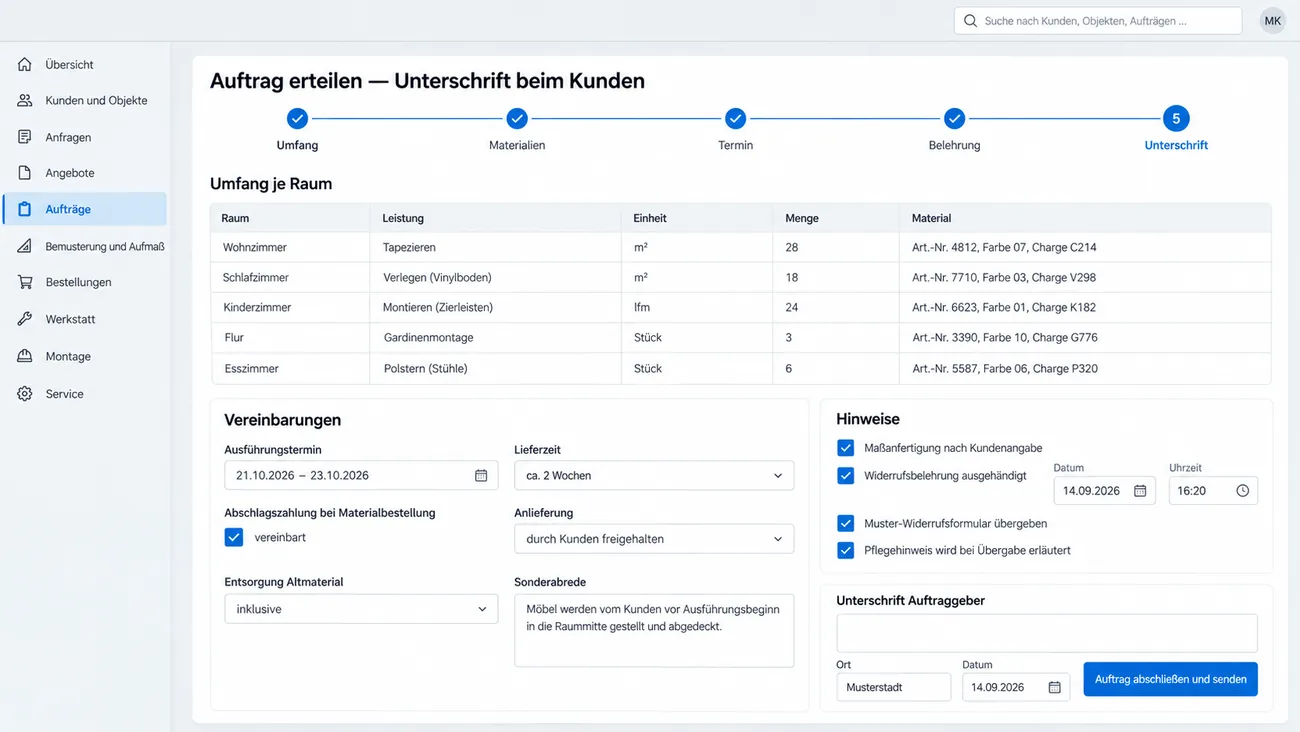Open the Anlieferung dropdown
1300x732 pixels.
click(654, 539)
